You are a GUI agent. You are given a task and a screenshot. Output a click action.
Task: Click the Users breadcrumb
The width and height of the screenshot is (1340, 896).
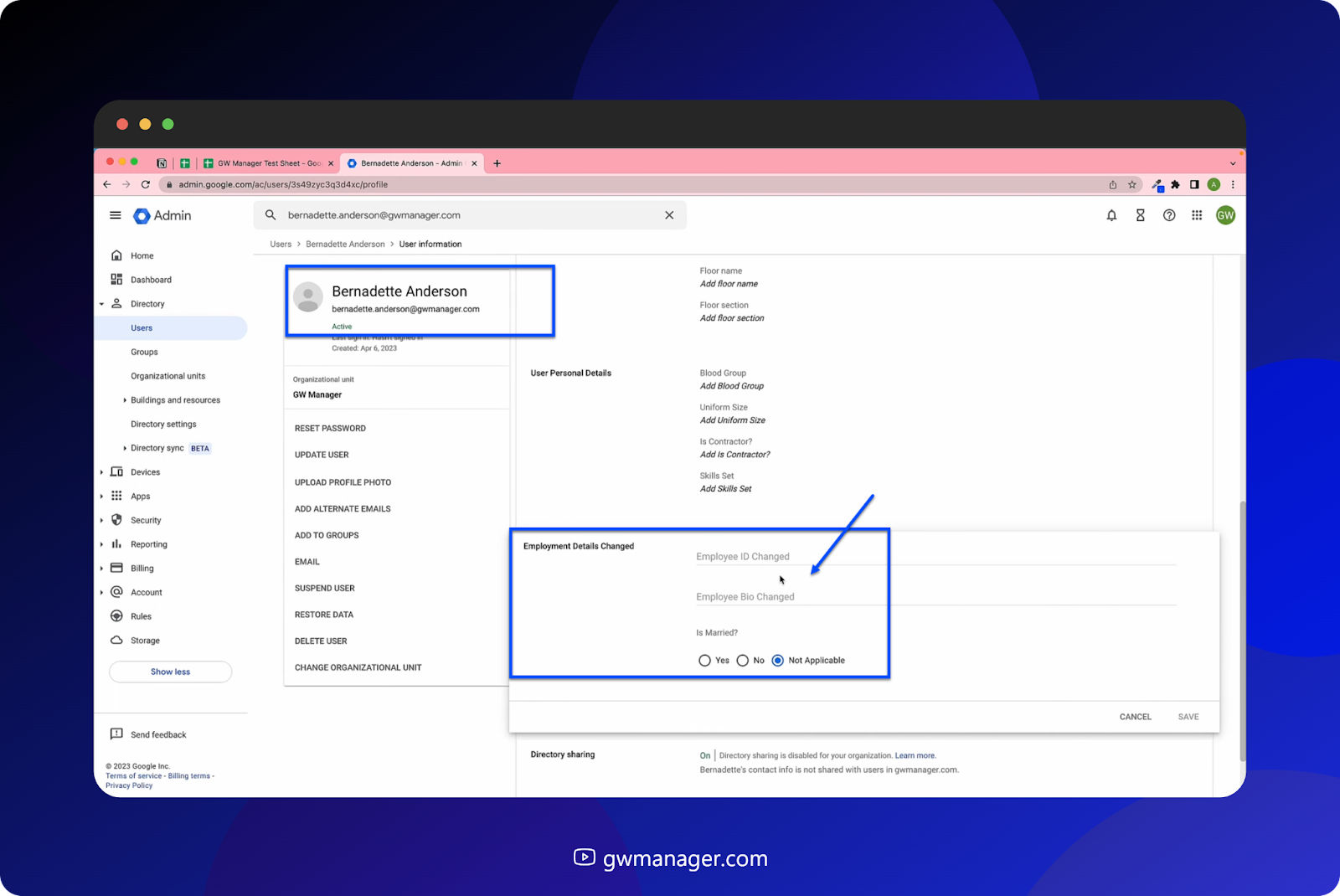tap(281, 245)
